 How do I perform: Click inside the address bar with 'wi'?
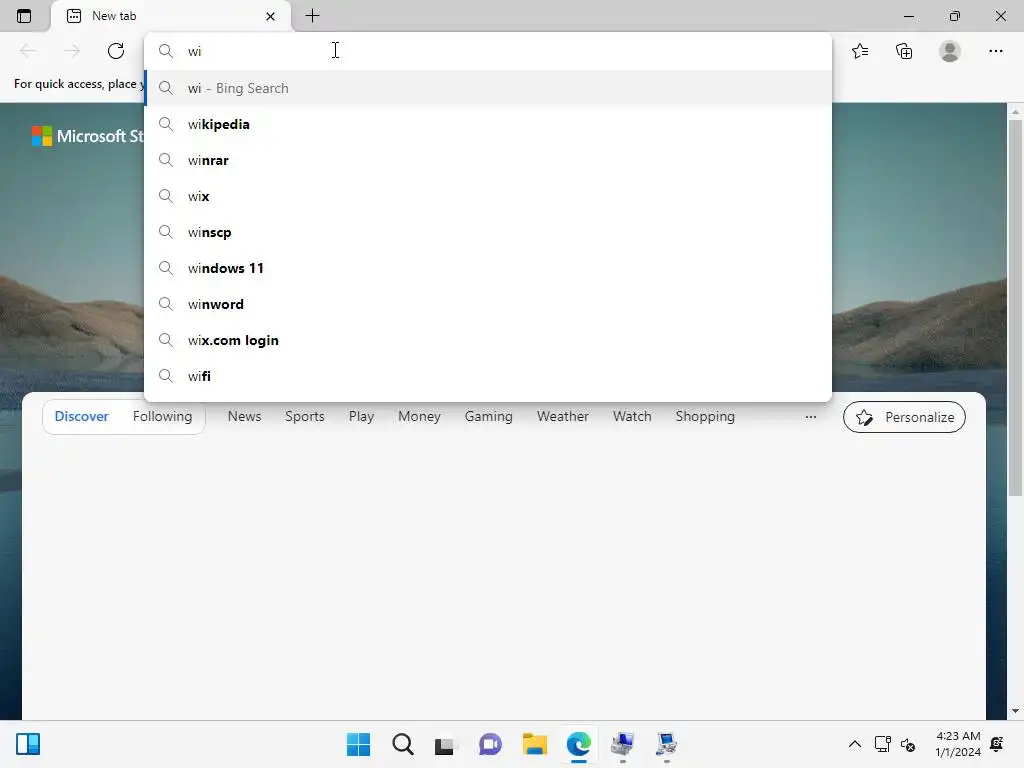[x=488, y=51]
